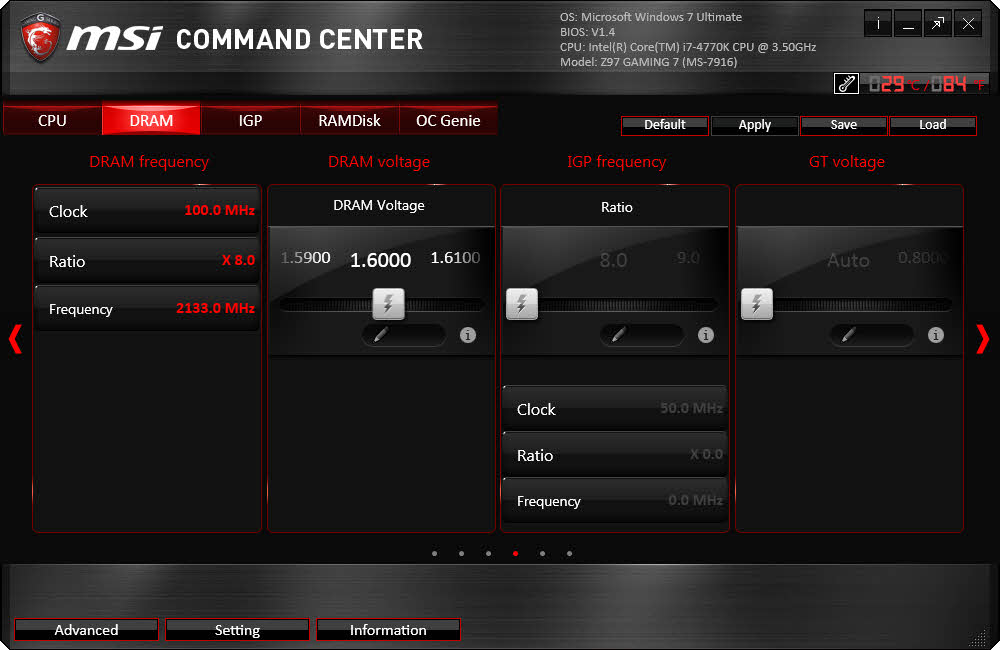Open the RAMDisk tab
Viewport: 1000px width, 650px height.
click(x=349, y=120)
